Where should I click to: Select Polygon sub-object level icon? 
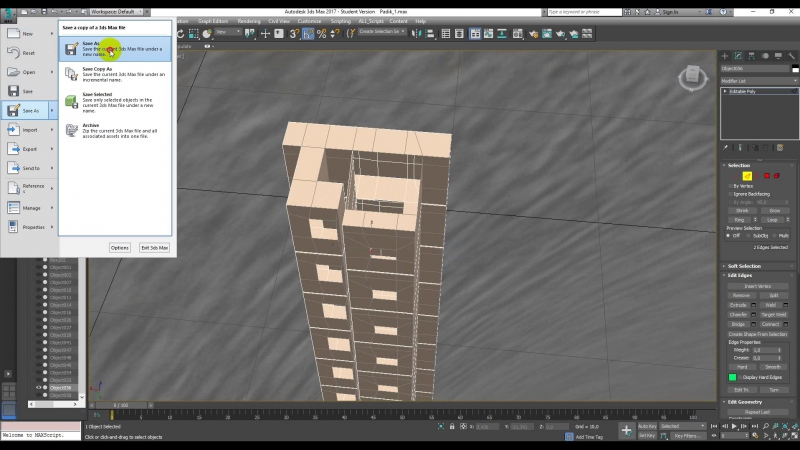click(x=767, y=176)
